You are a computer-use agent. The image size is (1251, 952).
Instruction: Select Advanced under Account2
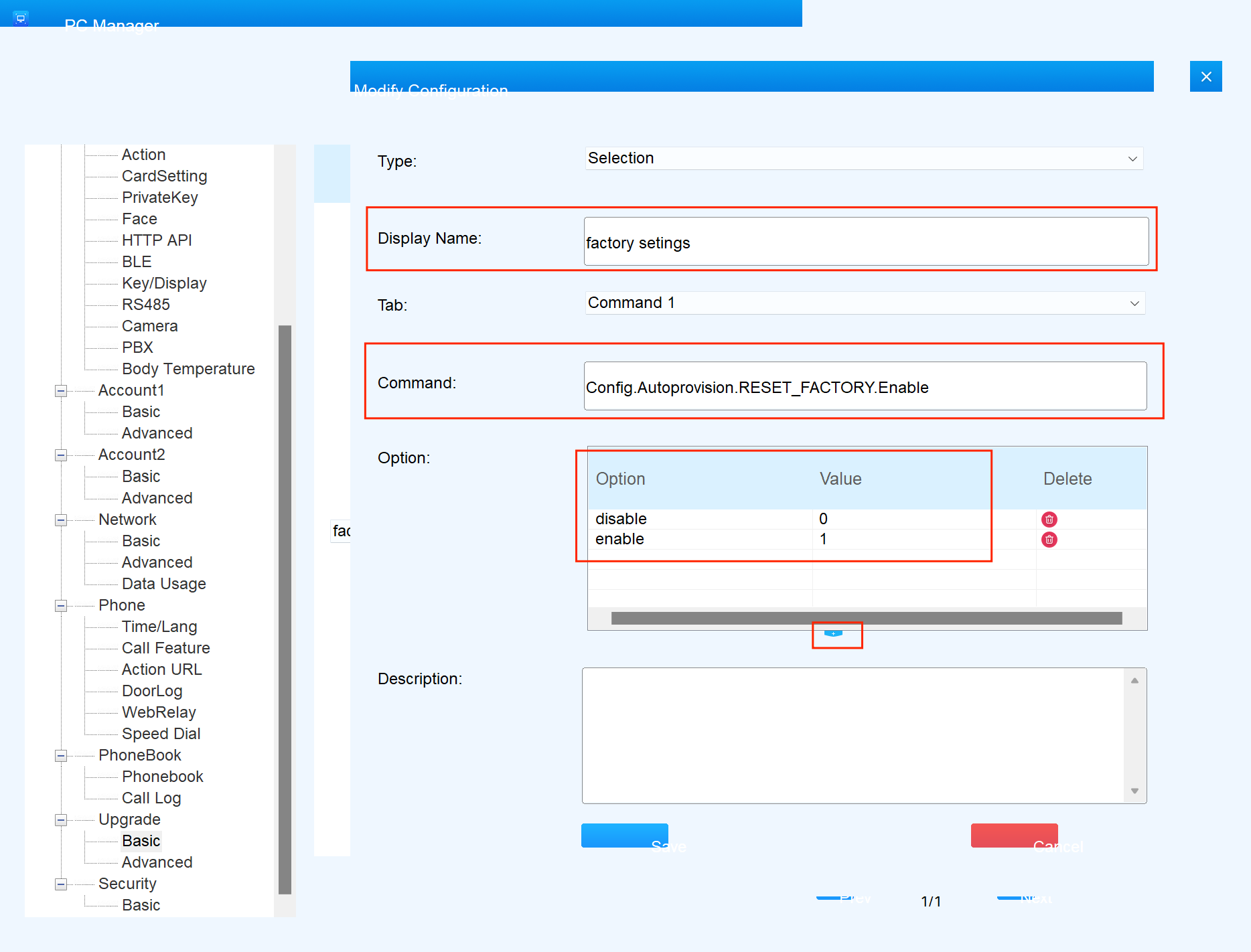[x=157, y=498]
